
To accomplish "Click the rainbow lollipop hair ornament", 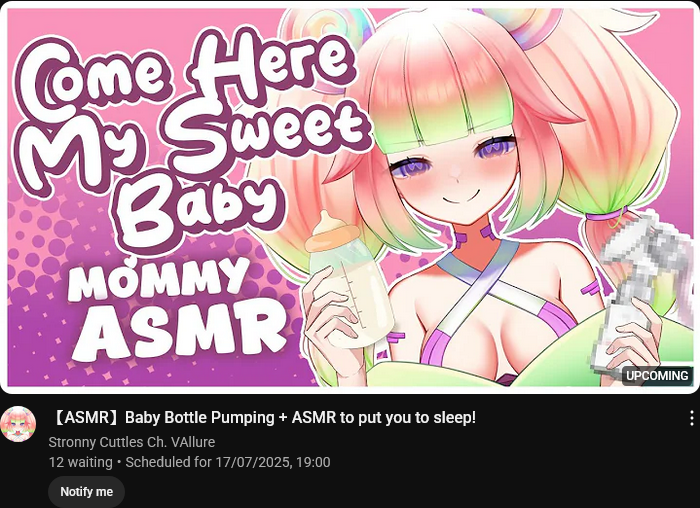I will (x=536, y=25).
